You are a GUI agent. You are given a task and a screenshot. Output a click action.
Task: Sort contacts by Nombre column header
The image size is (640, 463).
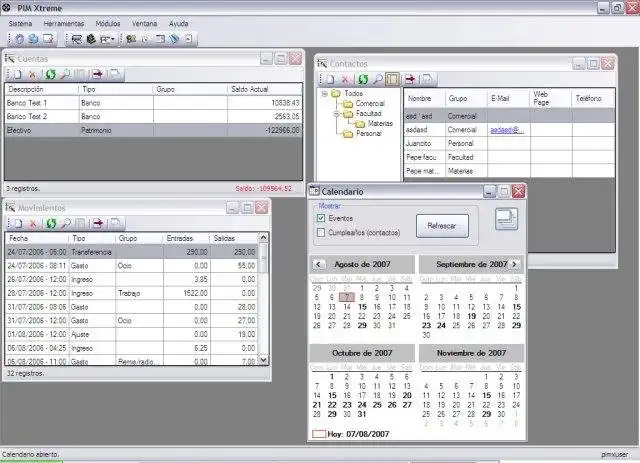click(424, 98)
